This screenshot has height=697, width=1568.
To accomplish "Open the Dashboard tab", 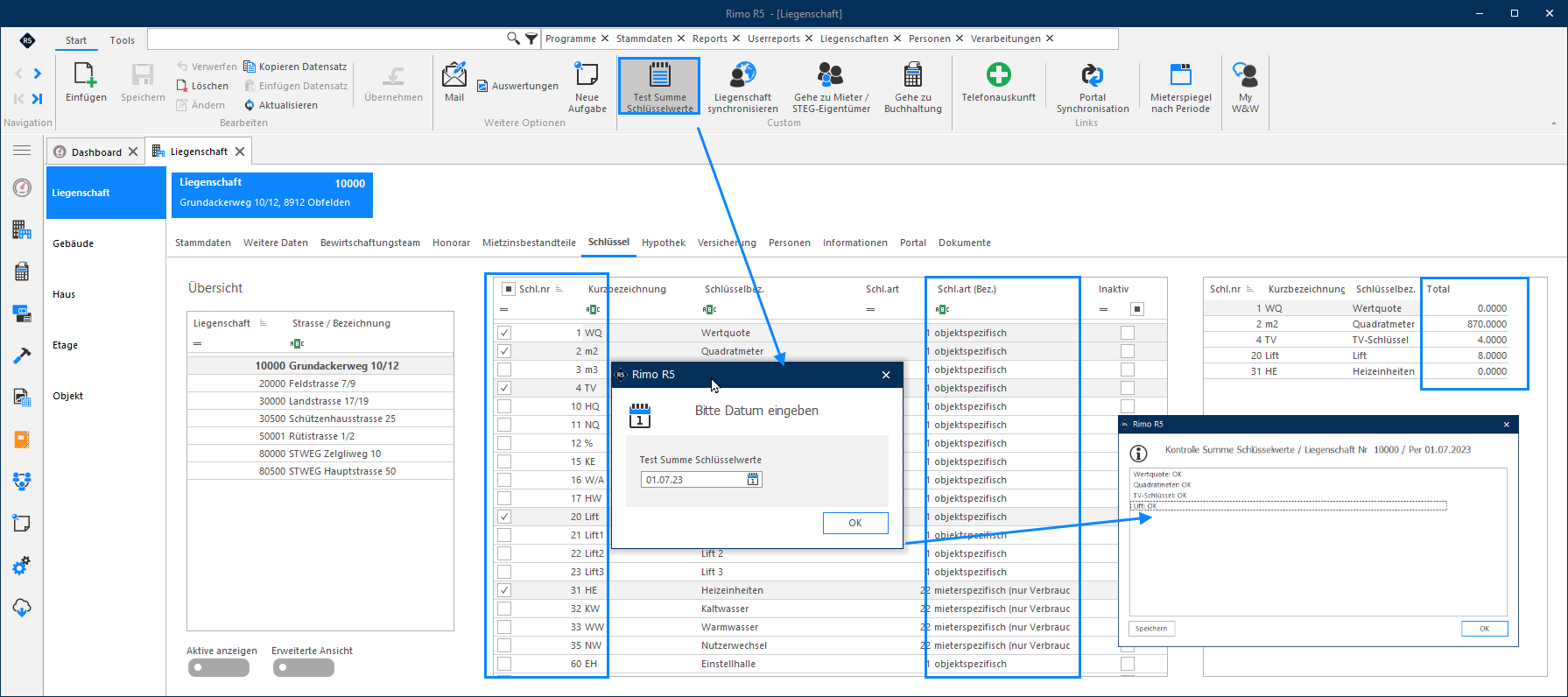I will (x=95, y=151).
